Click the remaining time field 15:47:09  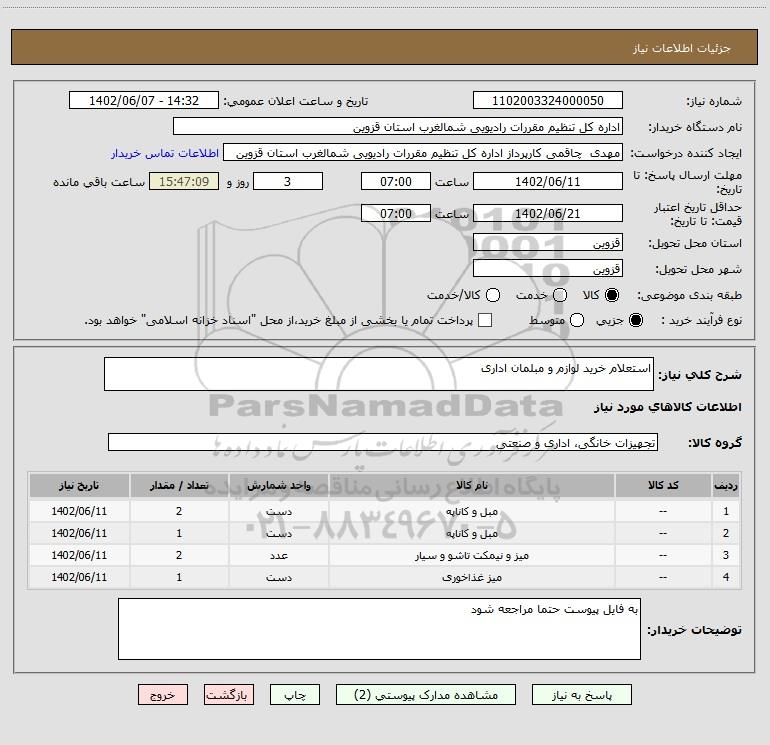(x=184, y=181)
